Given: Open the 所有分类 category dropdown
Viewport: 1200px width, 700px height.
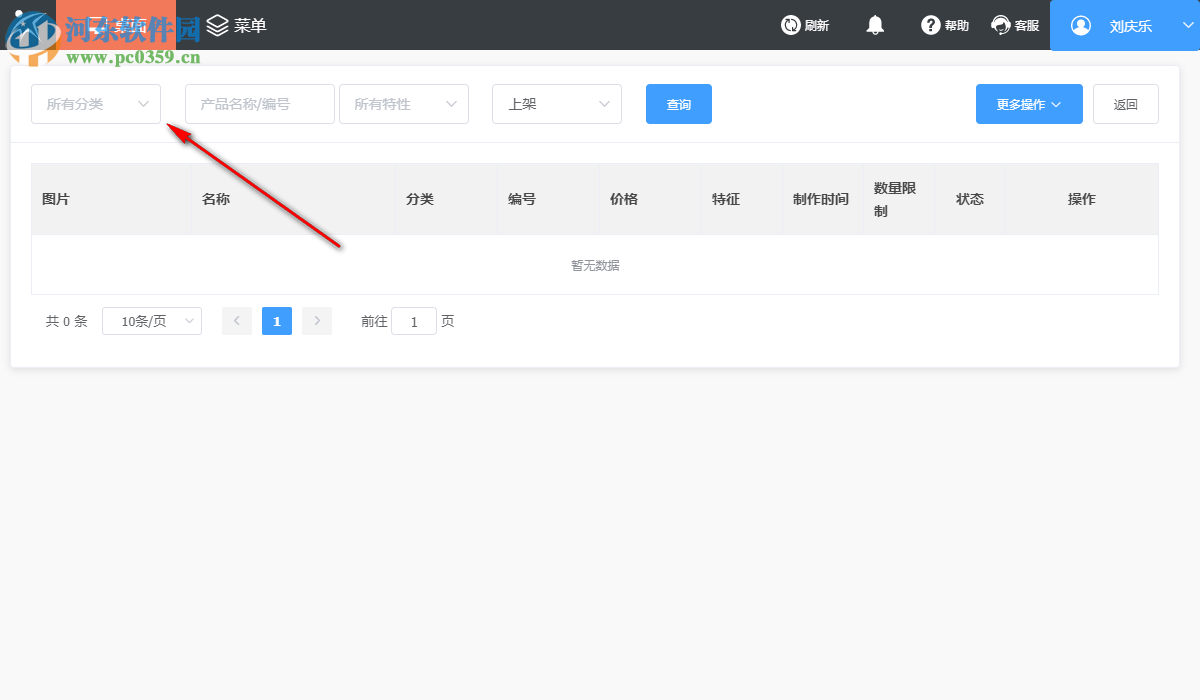Looking at the screenshot, I should [95, 104].
